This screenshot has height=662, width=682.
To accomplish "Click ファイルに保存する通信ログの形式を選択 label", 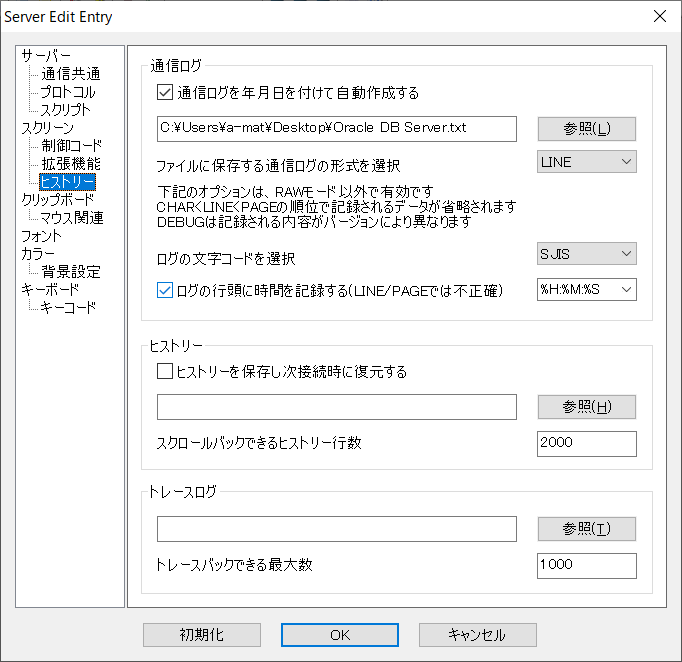I will point(278,166).
